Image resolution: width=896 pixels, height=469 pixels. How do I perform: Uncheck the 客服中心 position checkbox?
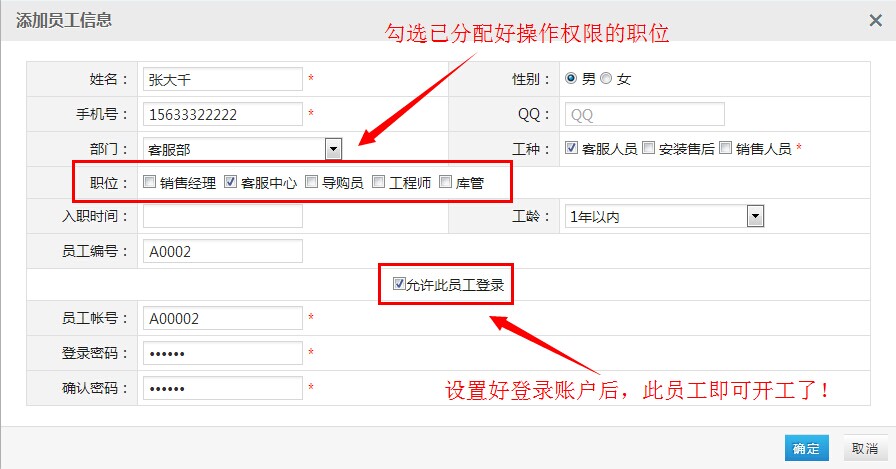[x=230, y=182]
